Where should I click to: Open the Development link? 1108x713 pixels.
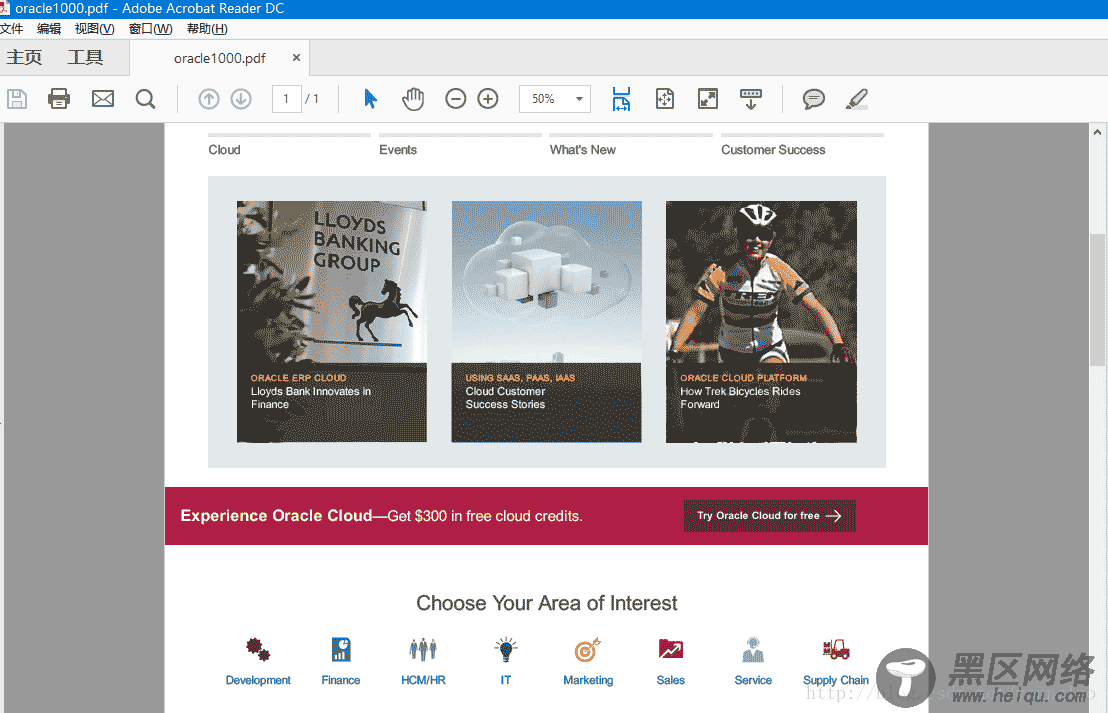[x=258, y=680]
